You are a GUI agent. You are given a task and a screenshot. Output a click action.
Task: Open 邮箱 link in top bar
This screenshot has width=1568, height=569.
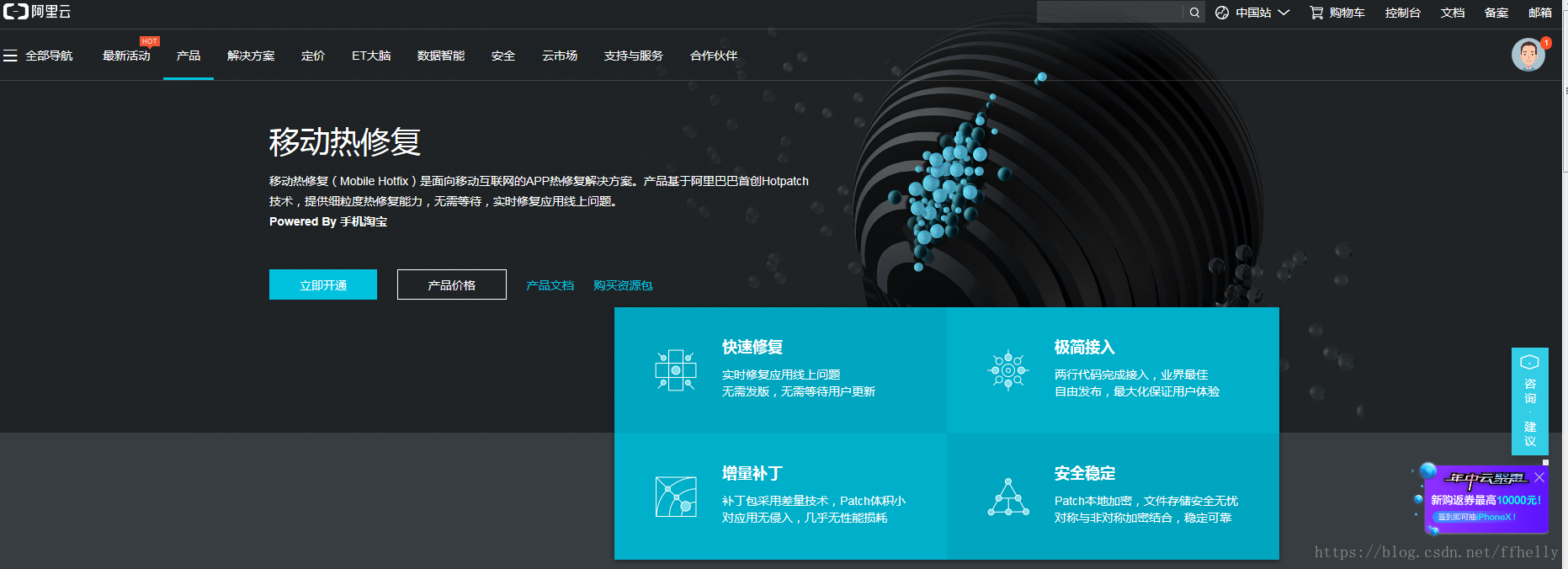point(1540,13)
